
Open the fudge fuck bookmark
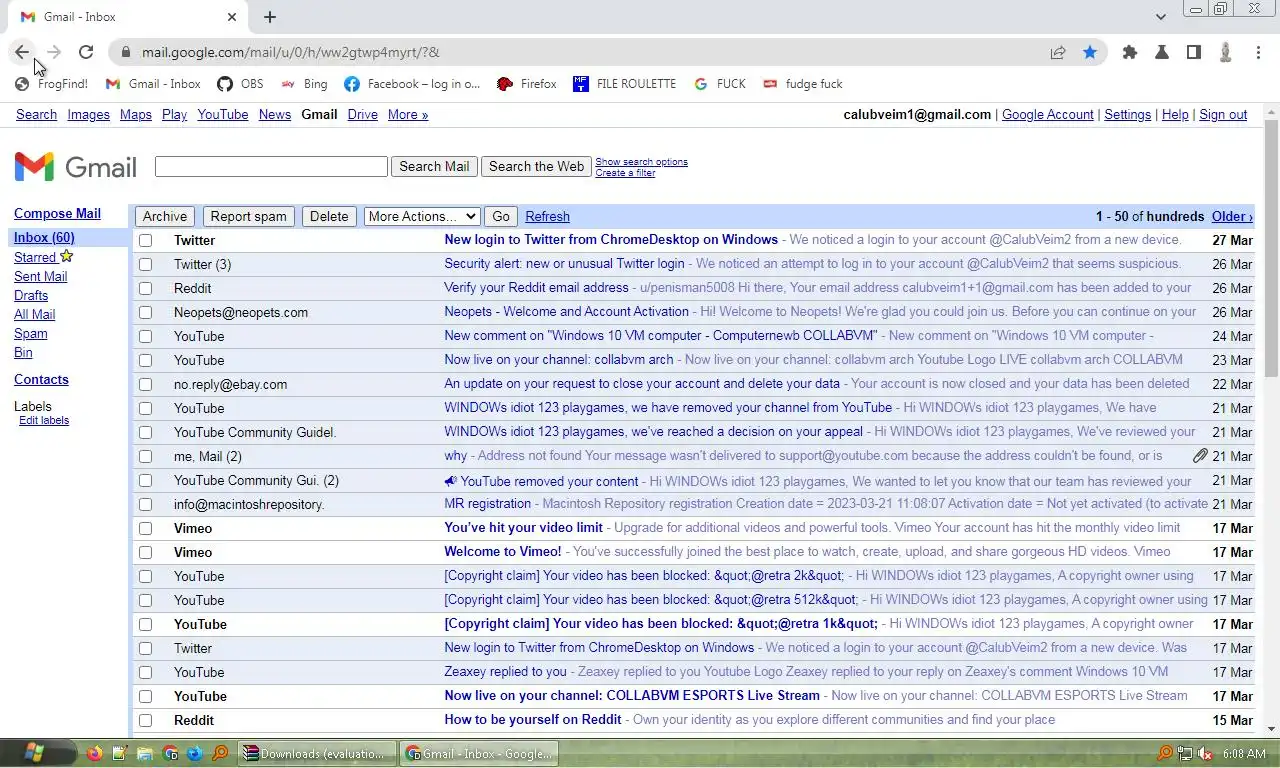click(803, 84)
